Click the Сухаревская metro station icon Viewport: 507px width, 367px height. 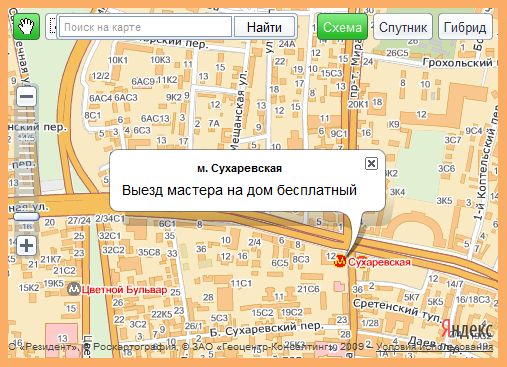340,261
